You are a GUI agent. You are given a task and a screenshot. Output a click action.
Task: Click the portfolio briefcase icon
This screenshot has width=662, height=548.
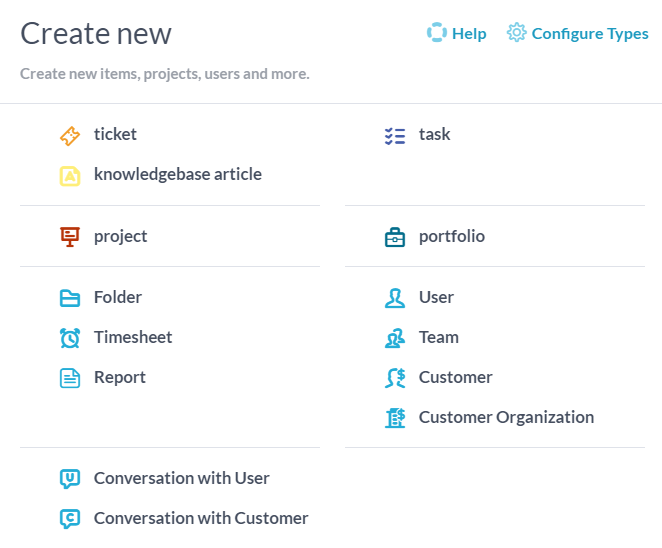pos(394,237)
